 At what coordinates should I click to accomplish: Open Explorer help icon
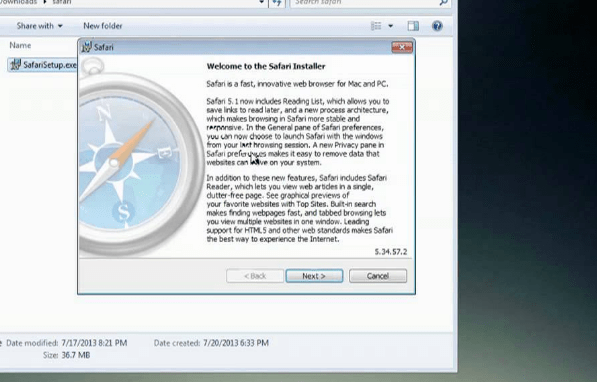point(437,26)
